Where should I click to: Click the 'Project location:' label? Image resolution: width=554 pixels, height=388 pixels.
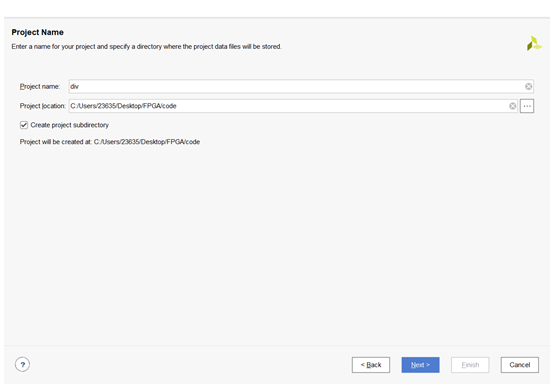(43, 106)
